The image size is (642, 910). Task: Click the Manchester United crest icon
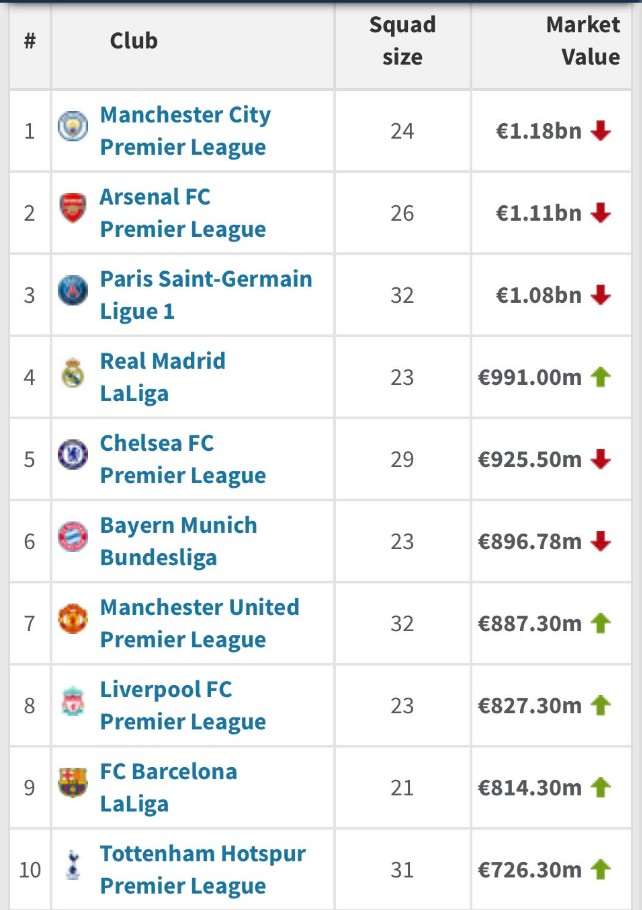[73, 620]
